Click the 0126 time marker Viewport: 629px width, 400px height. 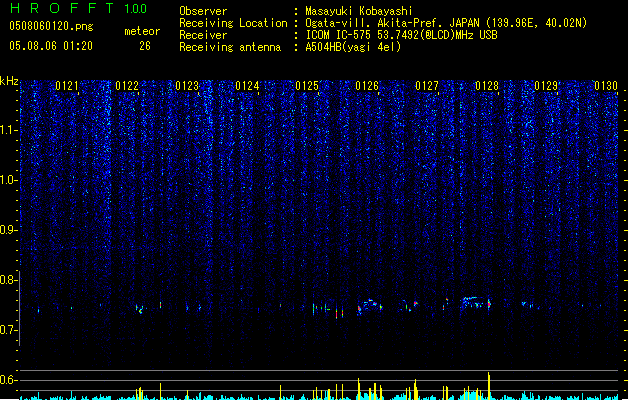pos(367,86)
